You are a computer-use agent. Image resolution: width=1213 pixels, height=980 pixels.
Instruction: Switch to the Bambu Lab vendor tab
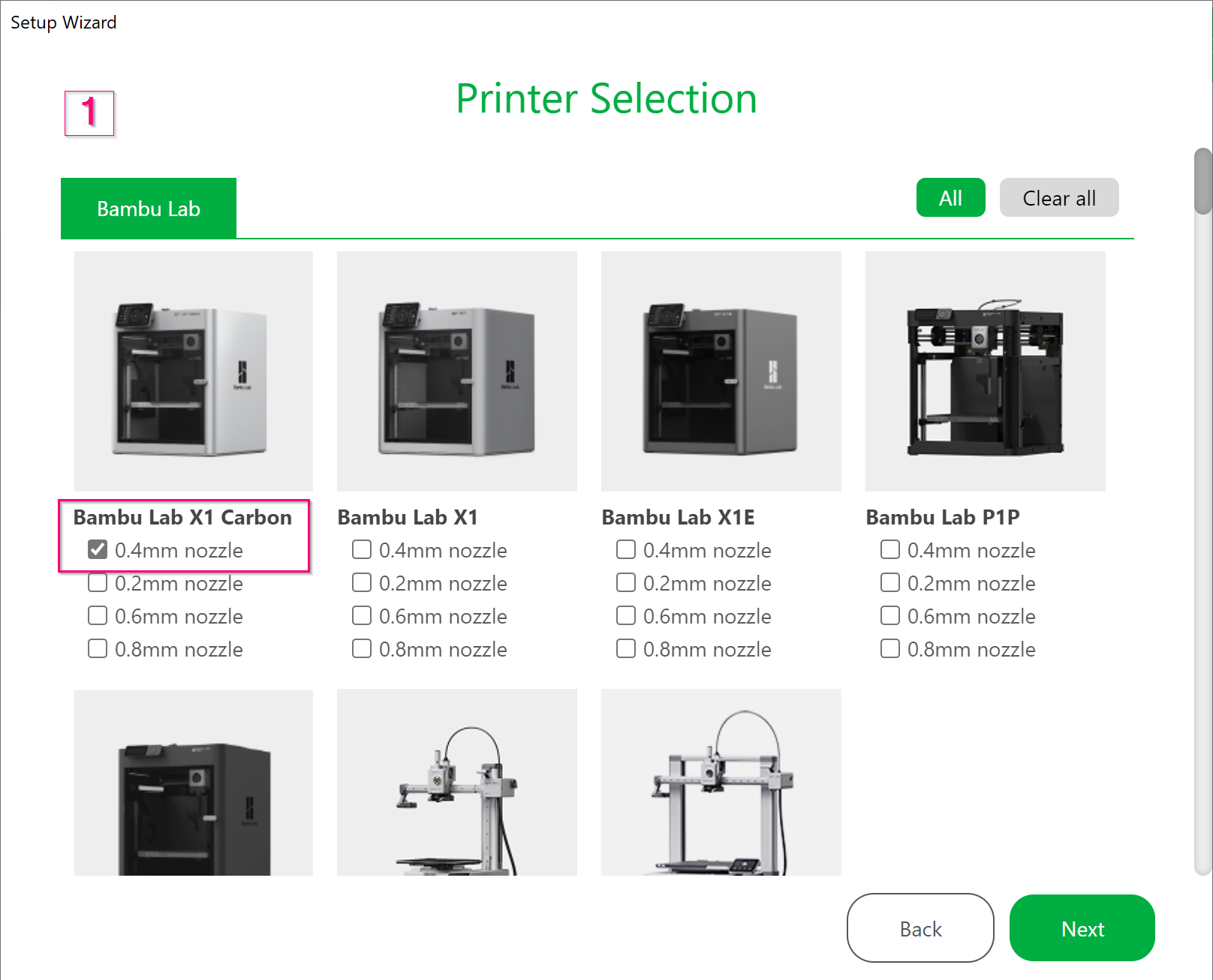pos(149,209)
